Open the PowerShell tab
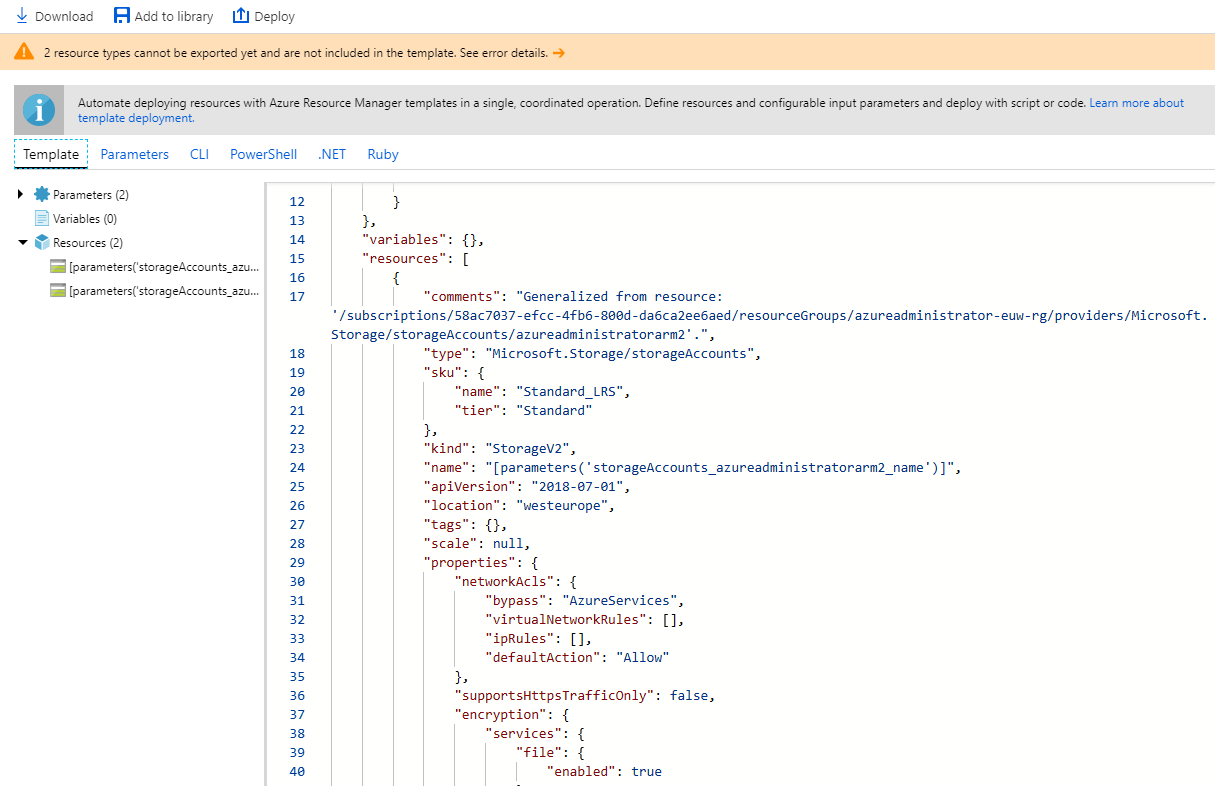The height and width of the screenshot is (786, 1215). (263, 154)
